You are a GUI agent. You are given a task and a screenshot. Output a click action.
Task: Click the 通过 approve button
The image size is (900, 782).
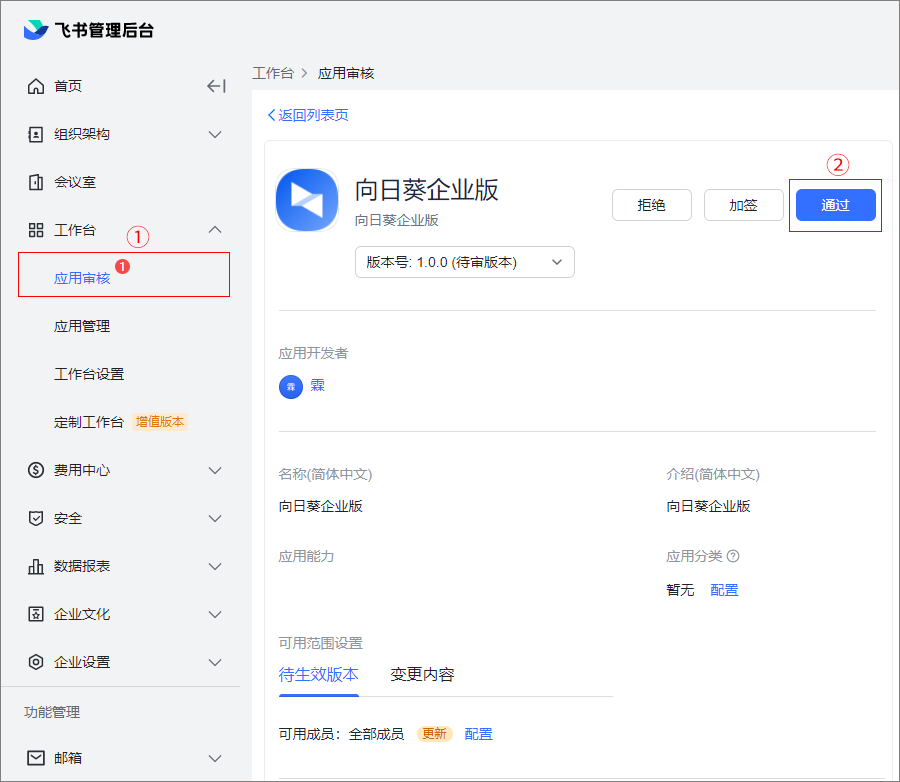tap(835, 205)
